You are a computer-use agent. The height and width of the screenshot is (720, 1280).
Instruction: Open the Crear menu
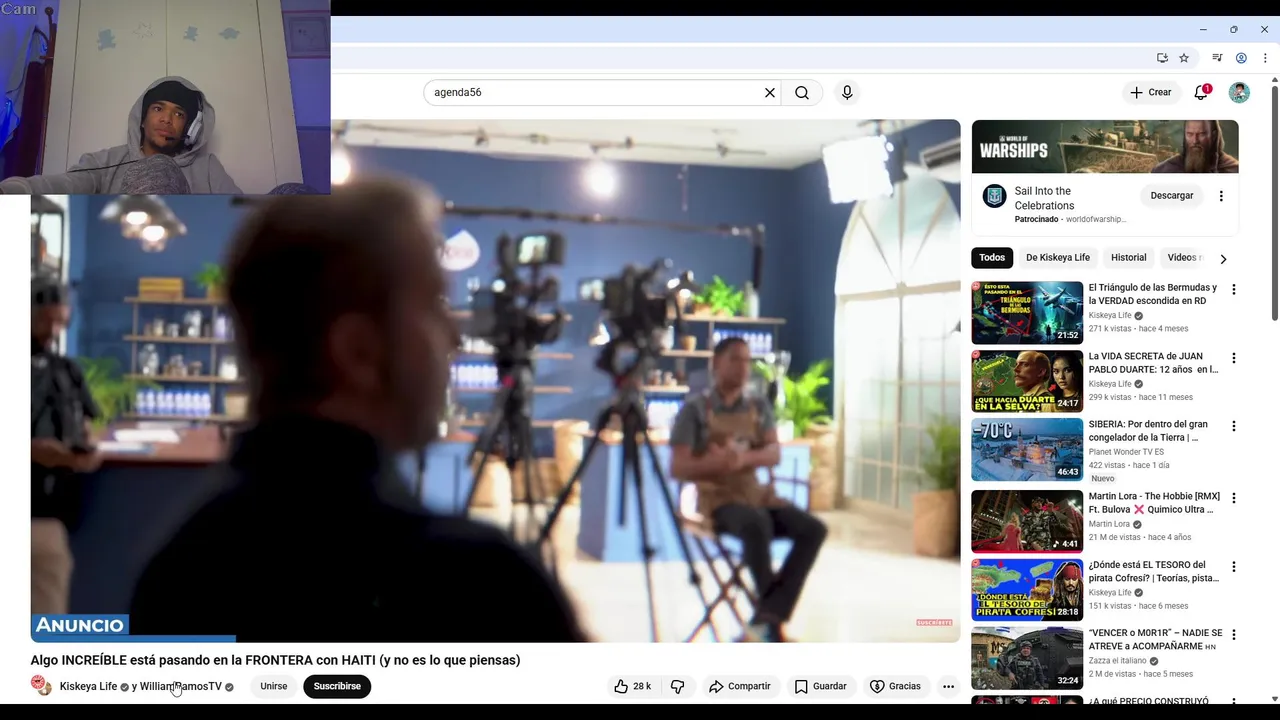pos(1150,92)
